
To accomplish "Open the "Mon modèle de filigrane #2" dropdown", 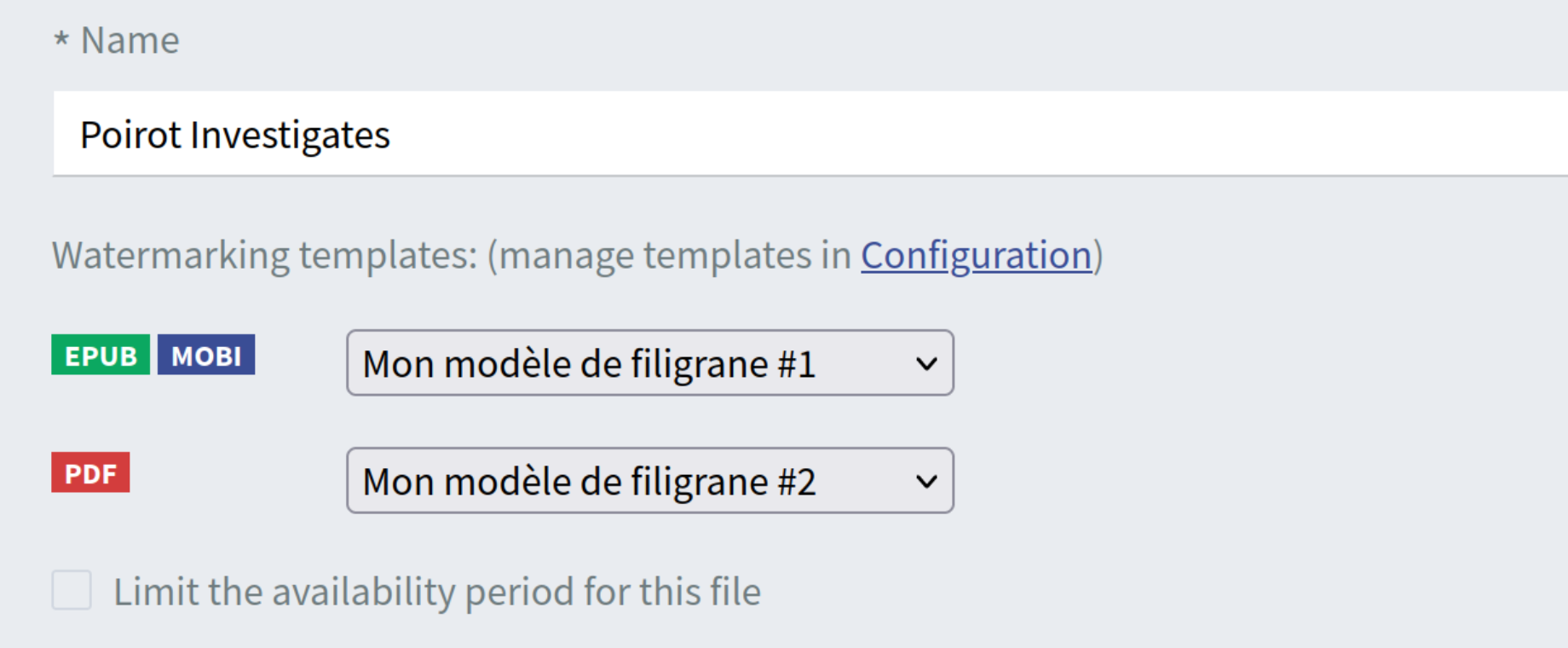I will [649, 480].
